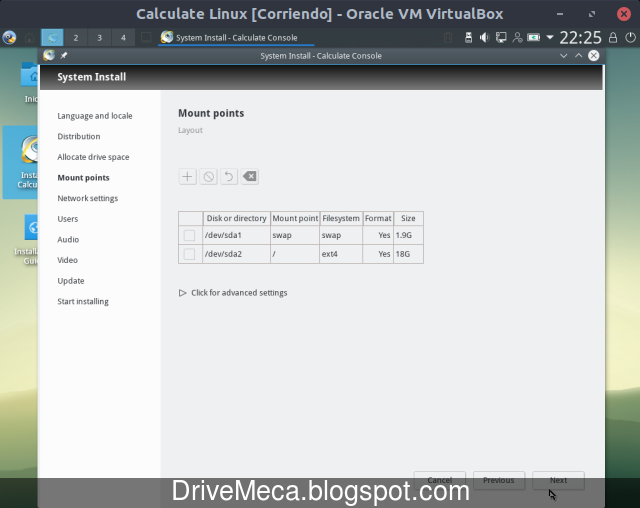
Task: Open the Installation Guide desktop icon
Action: click(x=28, y=240)
